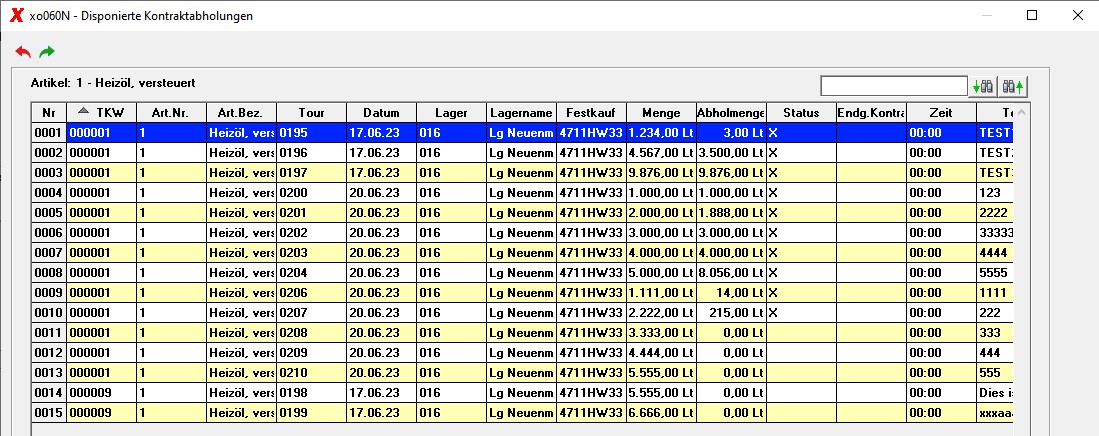Click tour cell 0199
Screen dimensions: 1099x436
pyautogui.click(x=312, y=413)
